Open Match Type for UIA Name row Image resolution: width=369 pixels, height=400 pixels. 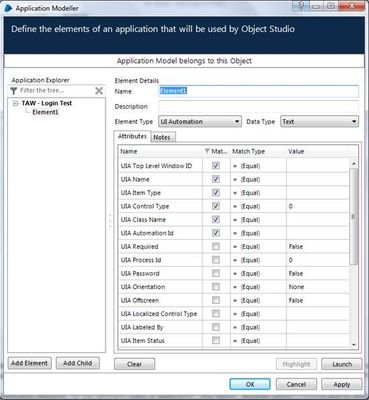point(258,179)
